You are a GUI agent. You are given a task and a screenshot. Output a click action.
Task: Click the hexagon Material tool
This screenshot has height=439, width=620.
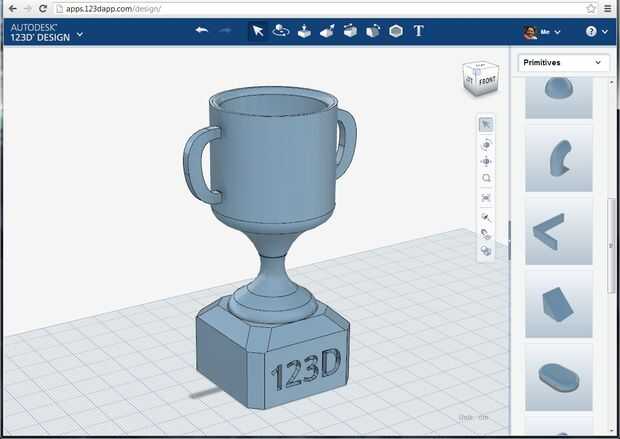click(x=396, y=31)
